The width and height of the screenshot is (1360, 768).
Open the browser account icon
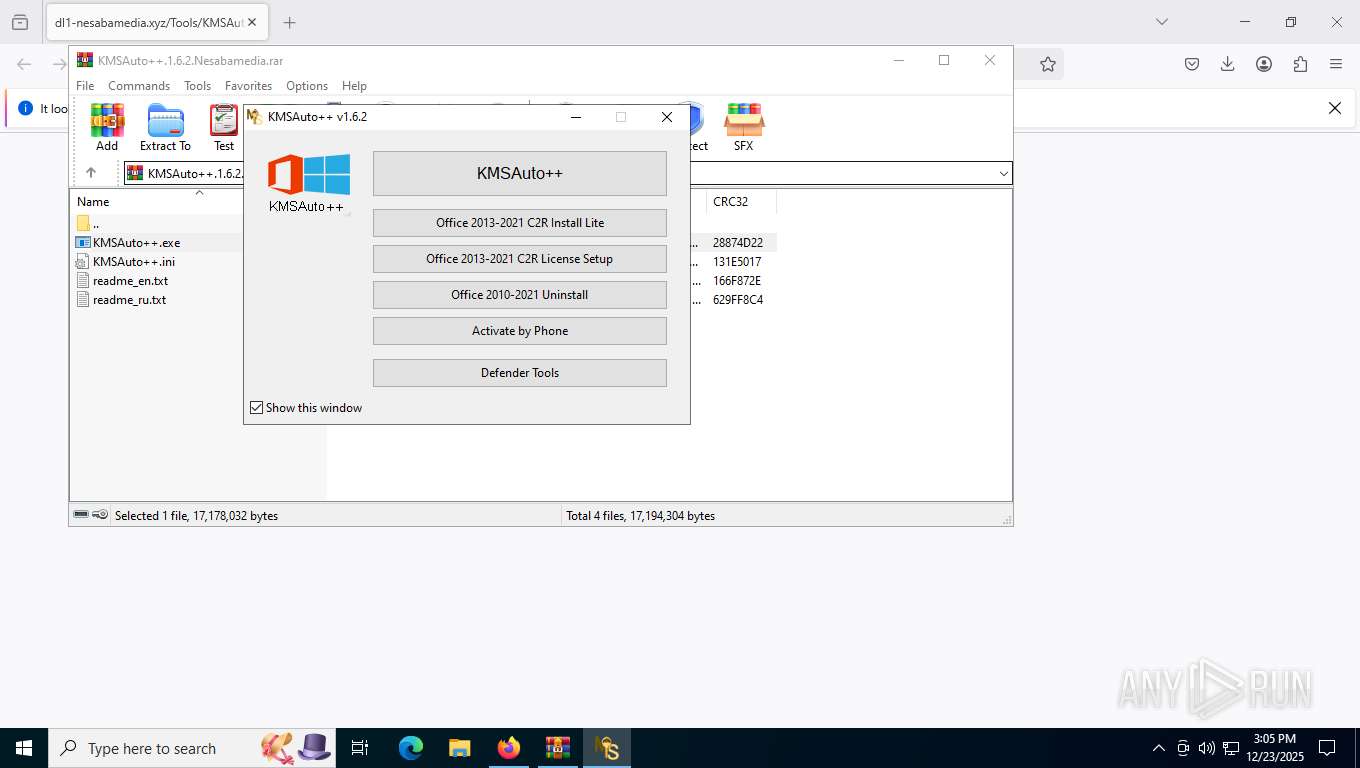tap(1264, 64)
